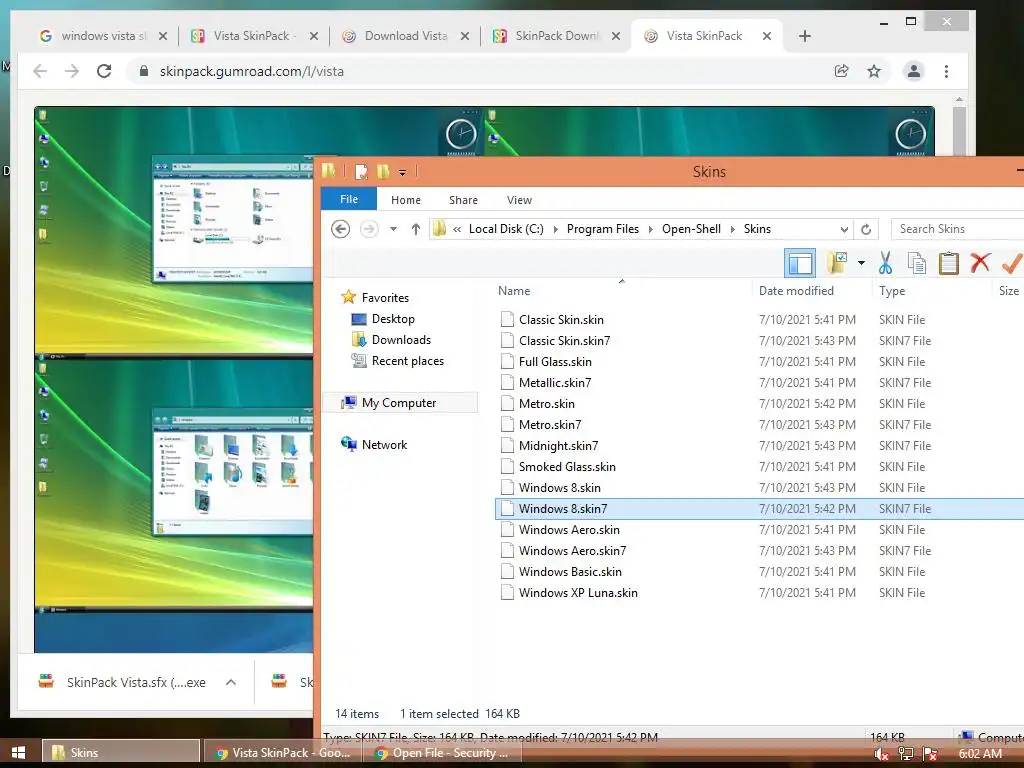This screenshot has height=768, width=1024.
Task: Close the Vista SkinPack active tab
Action: (767, 36)
